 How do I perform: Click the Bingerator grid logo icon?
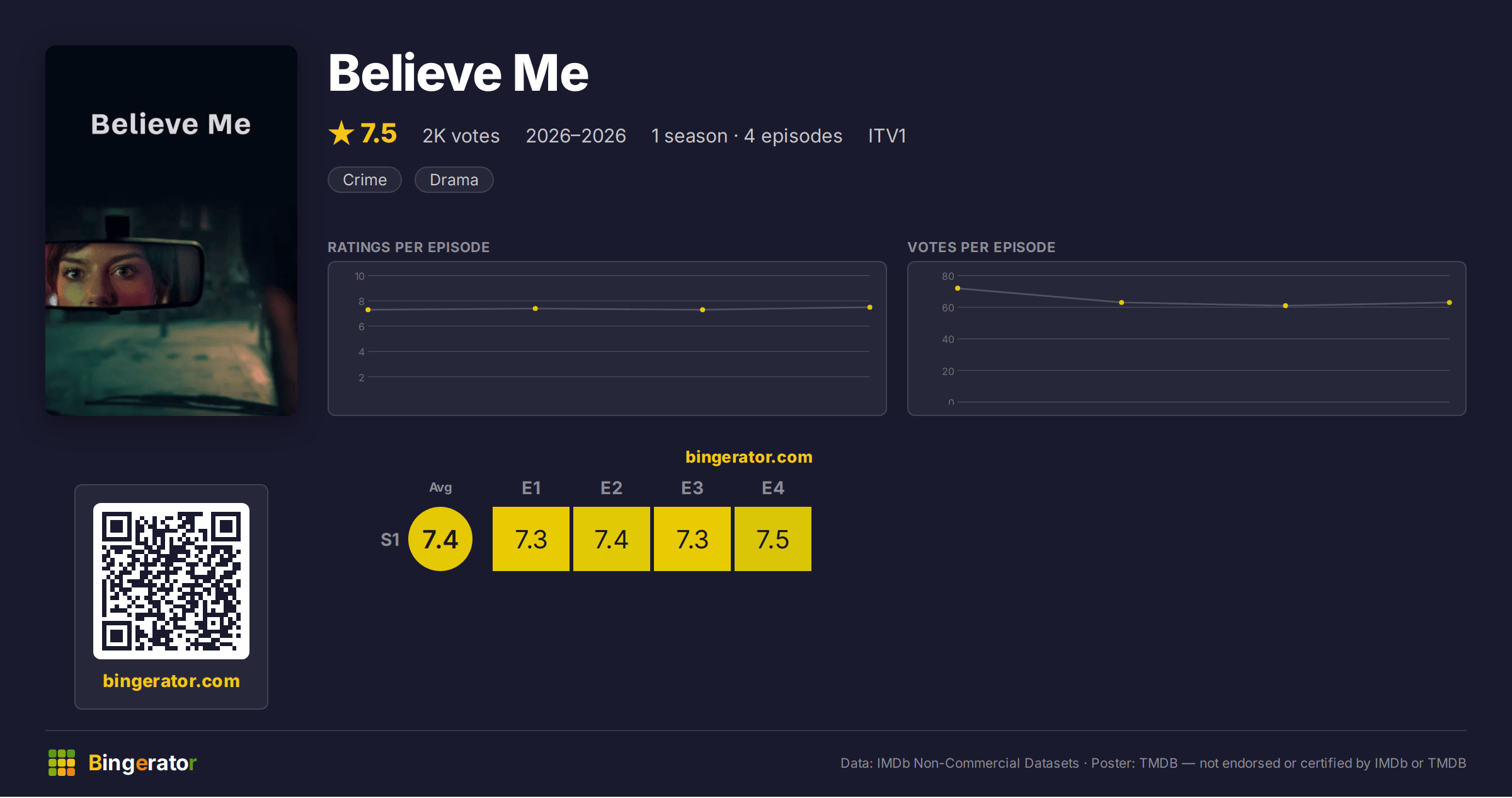tap(62, 763)
